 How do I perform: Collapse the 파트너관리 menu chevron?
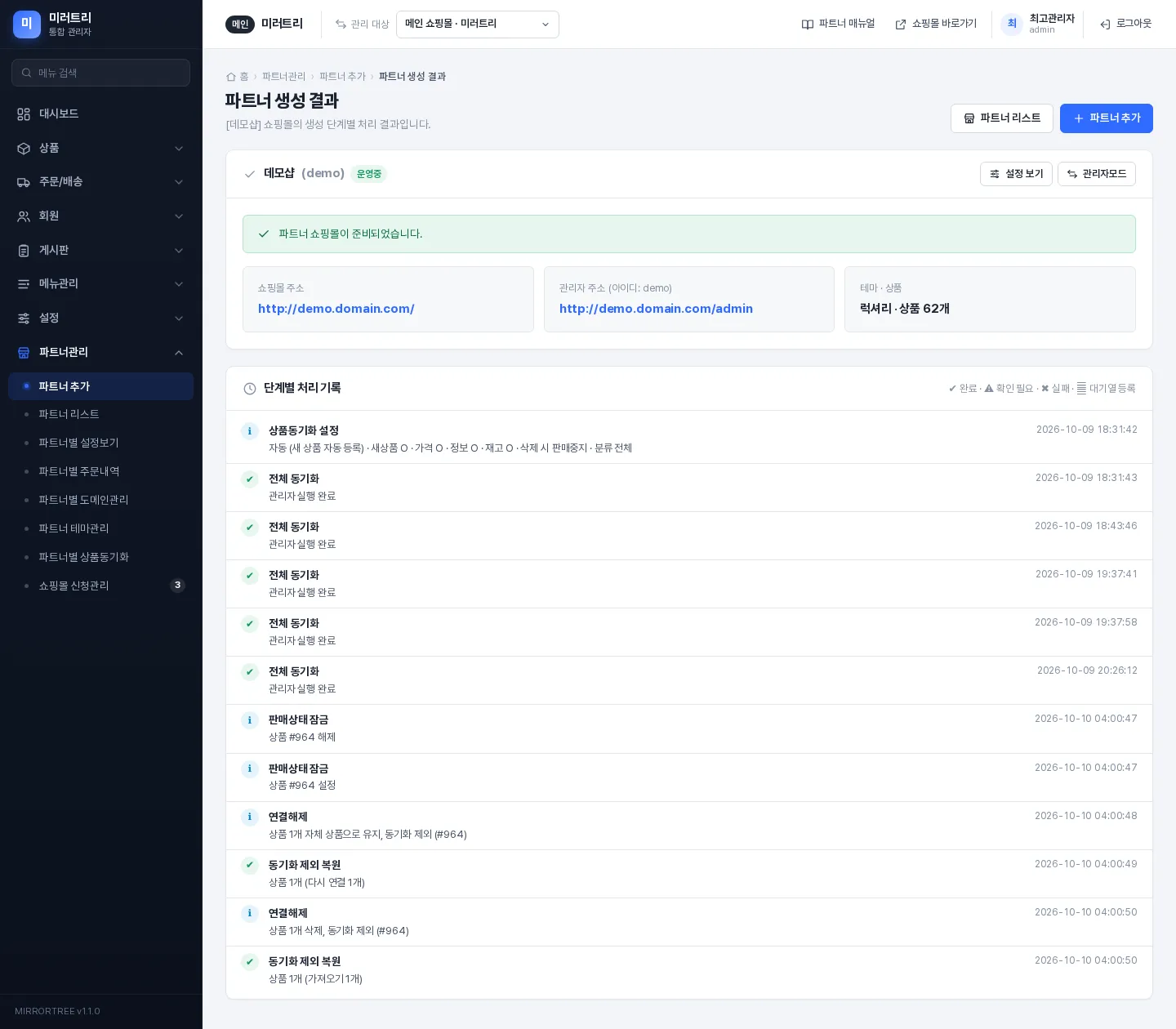179,353
